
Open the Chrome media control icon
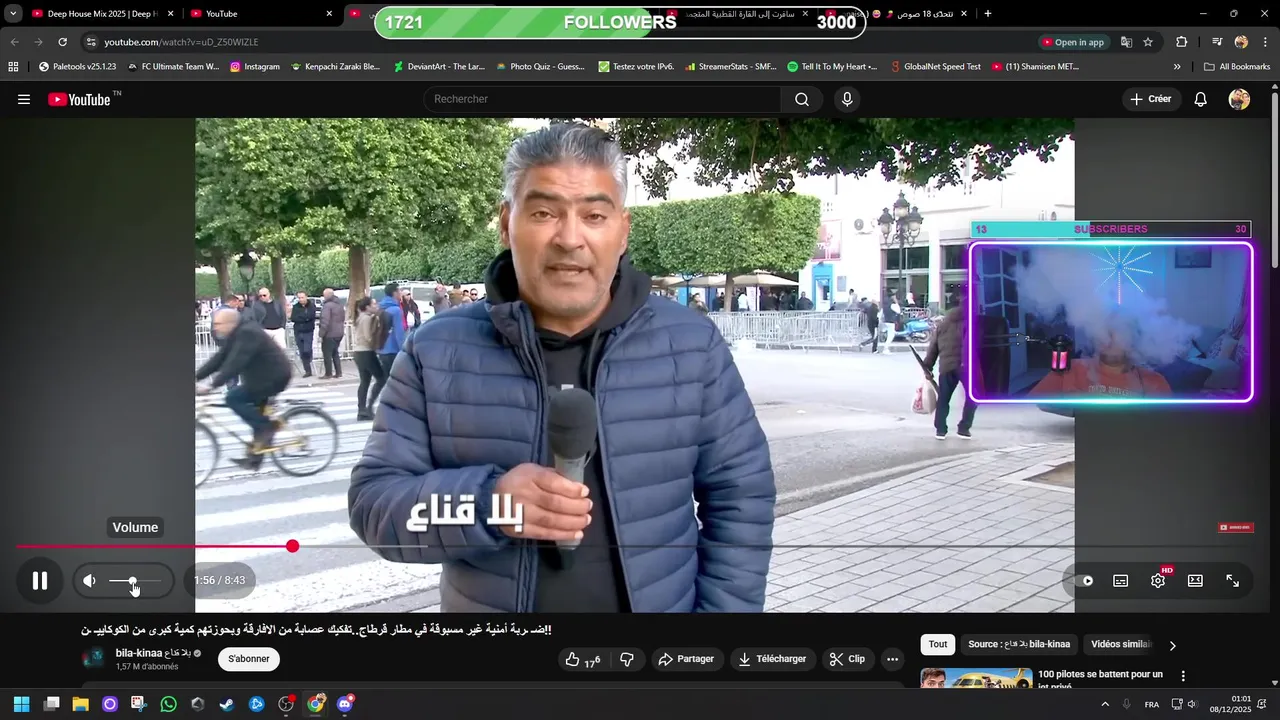click(x=1217, y=42)
